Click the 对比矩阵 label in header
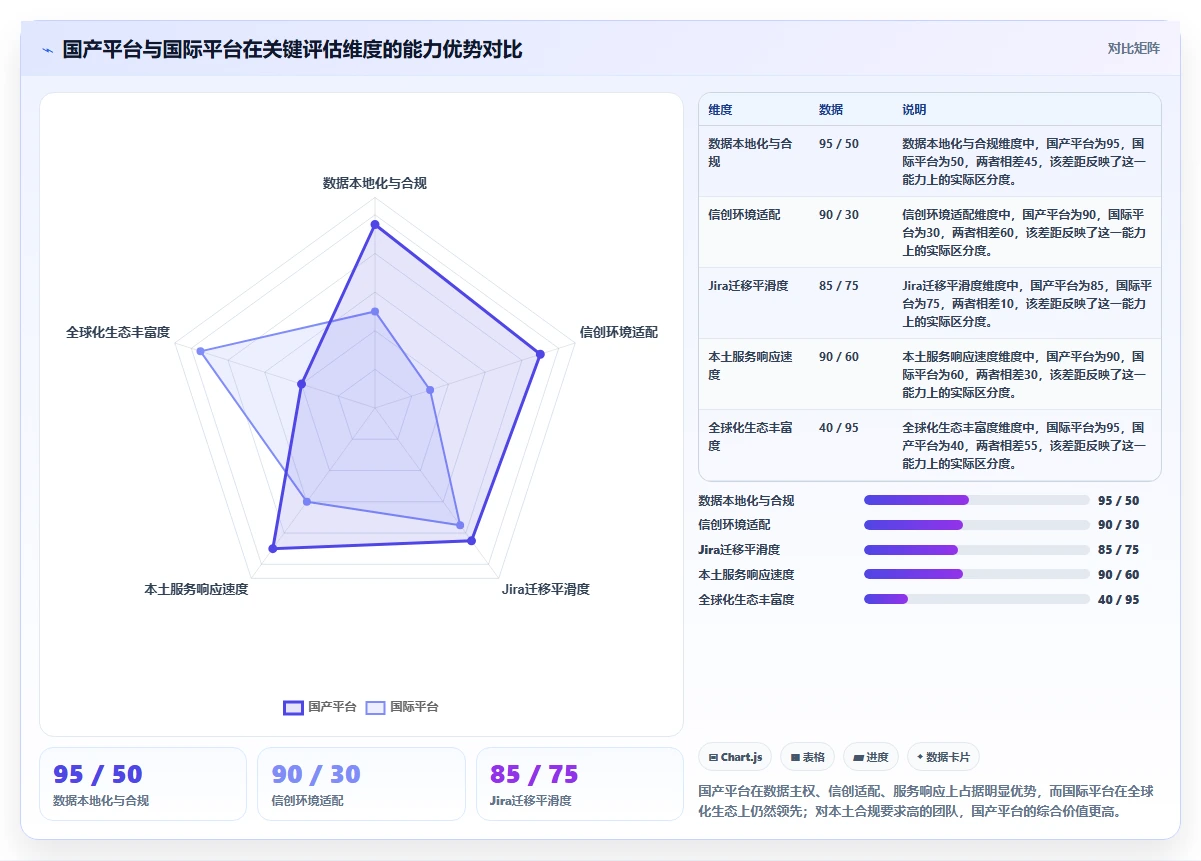Image resolution: width=1201 pixels, height=861 pixels. click(x=1134, y=48)
